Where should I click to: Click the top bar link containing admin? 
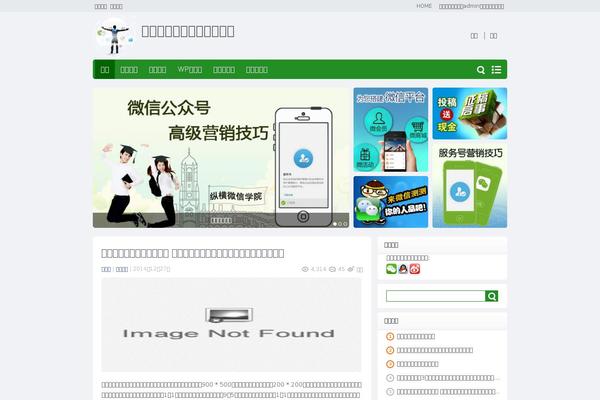[471, 6]
